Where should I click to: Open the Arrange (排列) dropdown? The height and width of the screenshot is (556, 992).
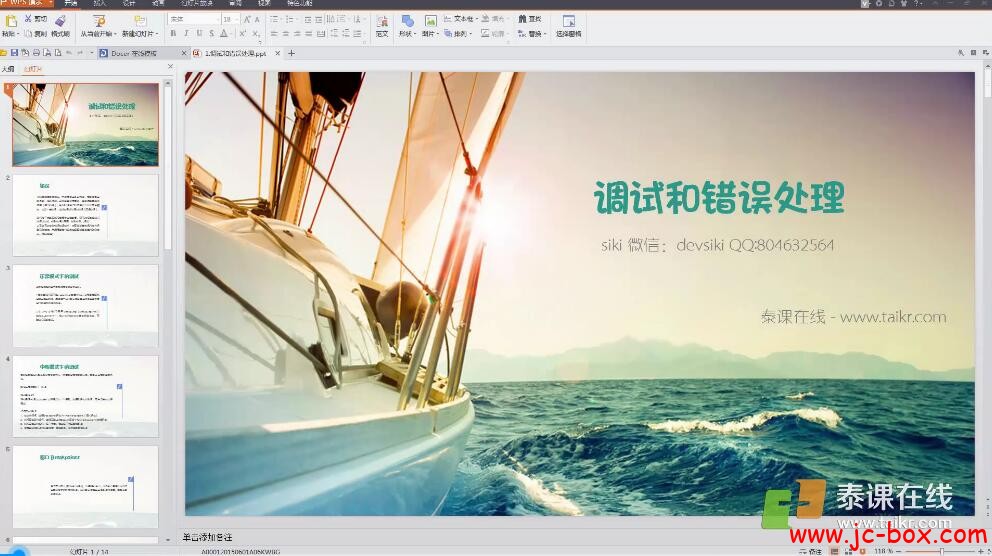coord(458,34)
